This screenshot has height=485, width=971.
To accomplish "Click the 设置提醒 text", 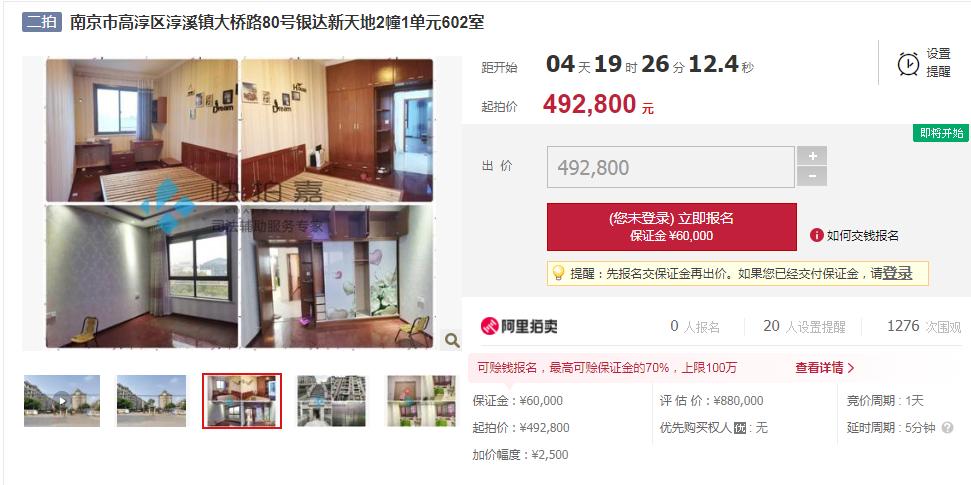I will pyautogui.click(x=938, y=63).
